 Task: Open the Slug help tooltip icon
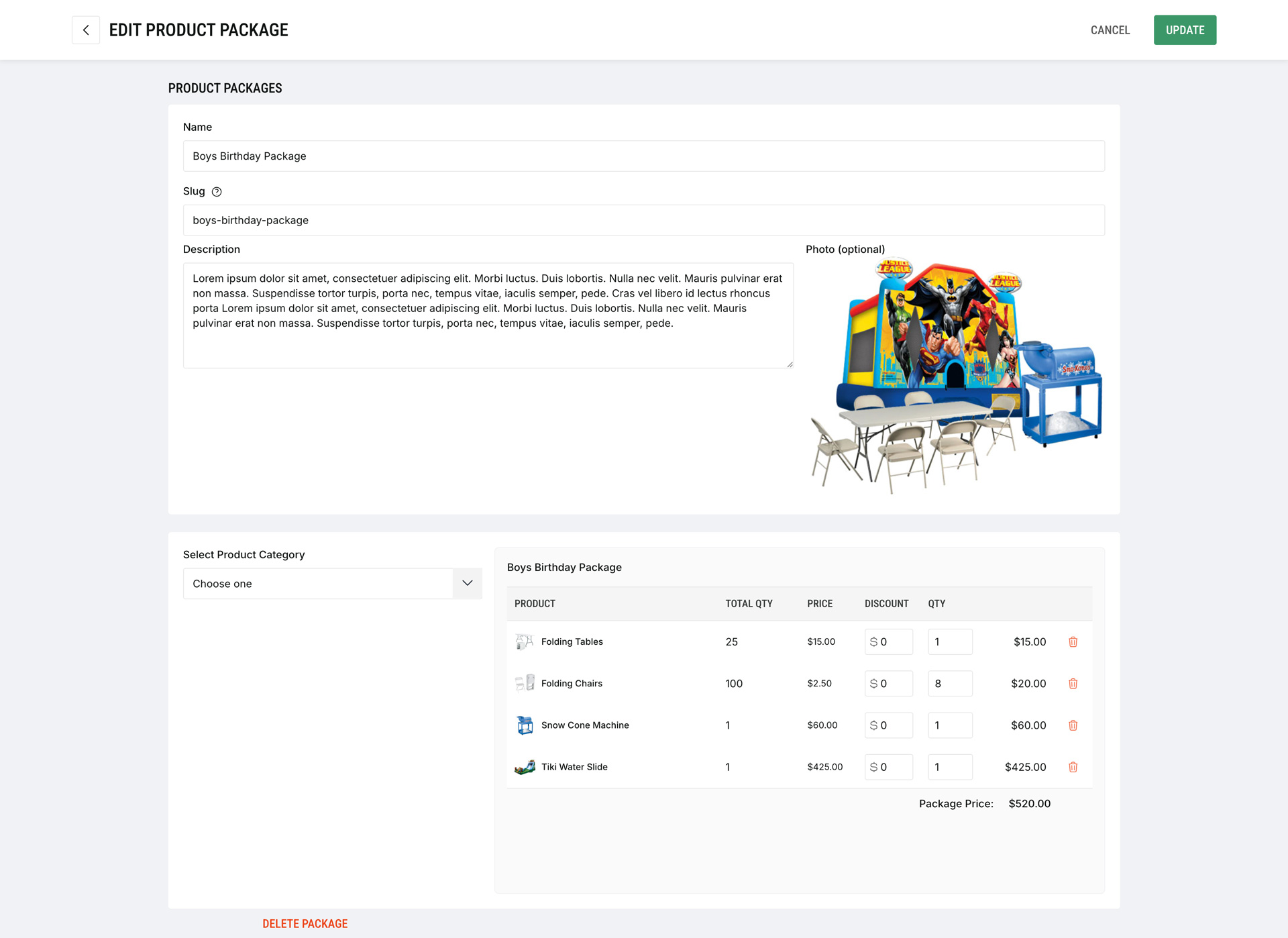pyautogui.click(x=217, y=191)
